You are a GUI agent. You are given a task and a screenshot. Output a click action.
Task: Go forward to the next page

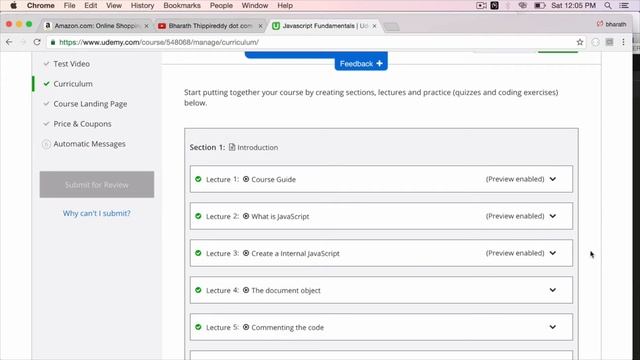click(23, 42)
